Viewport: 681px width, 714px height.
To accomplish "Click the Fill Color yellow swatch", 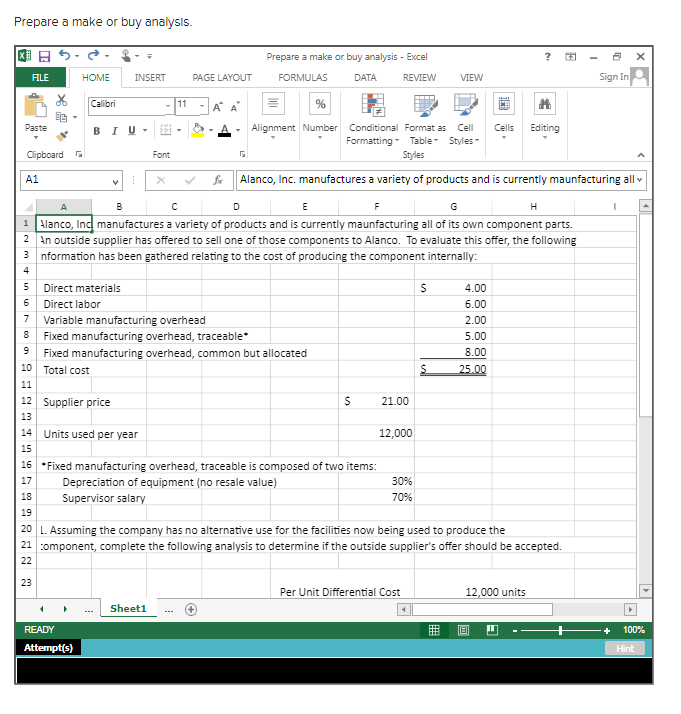I will coord(198,131).
